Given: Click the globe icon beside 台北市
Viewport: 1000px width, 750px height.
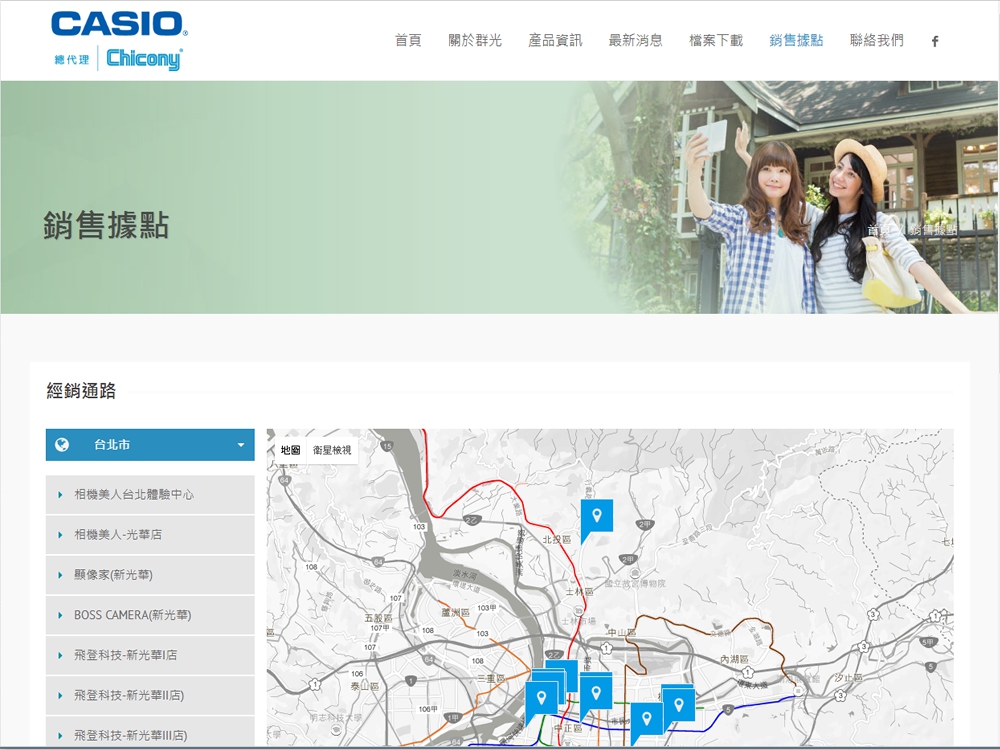Looking at the screenshot, I should 62,445.
